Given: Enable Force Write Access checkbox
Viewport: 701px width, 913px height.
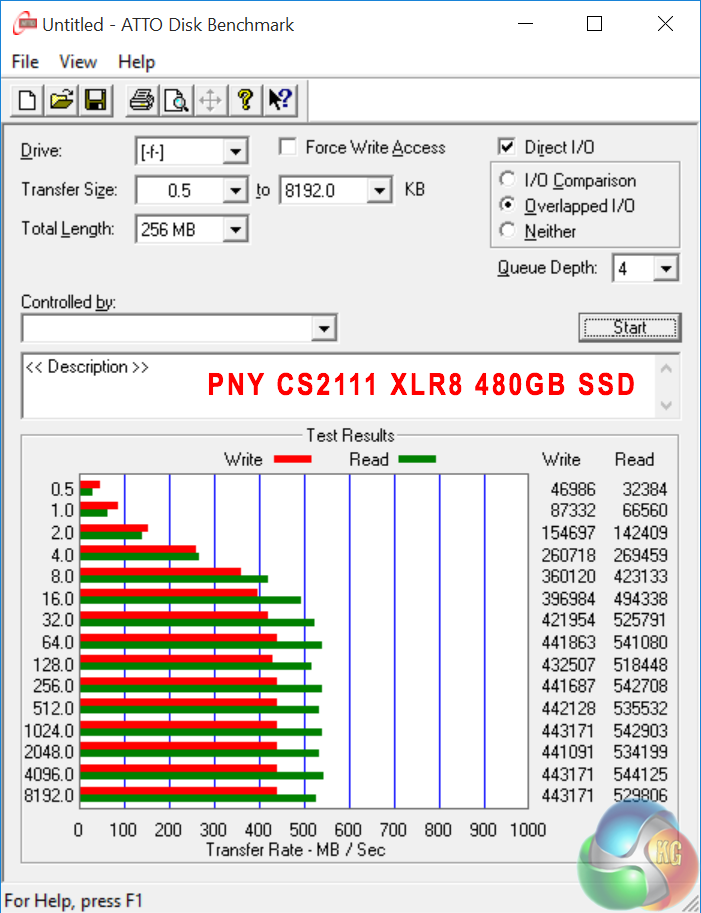Looking at the screenshot, I should click(x=288, y=147).
